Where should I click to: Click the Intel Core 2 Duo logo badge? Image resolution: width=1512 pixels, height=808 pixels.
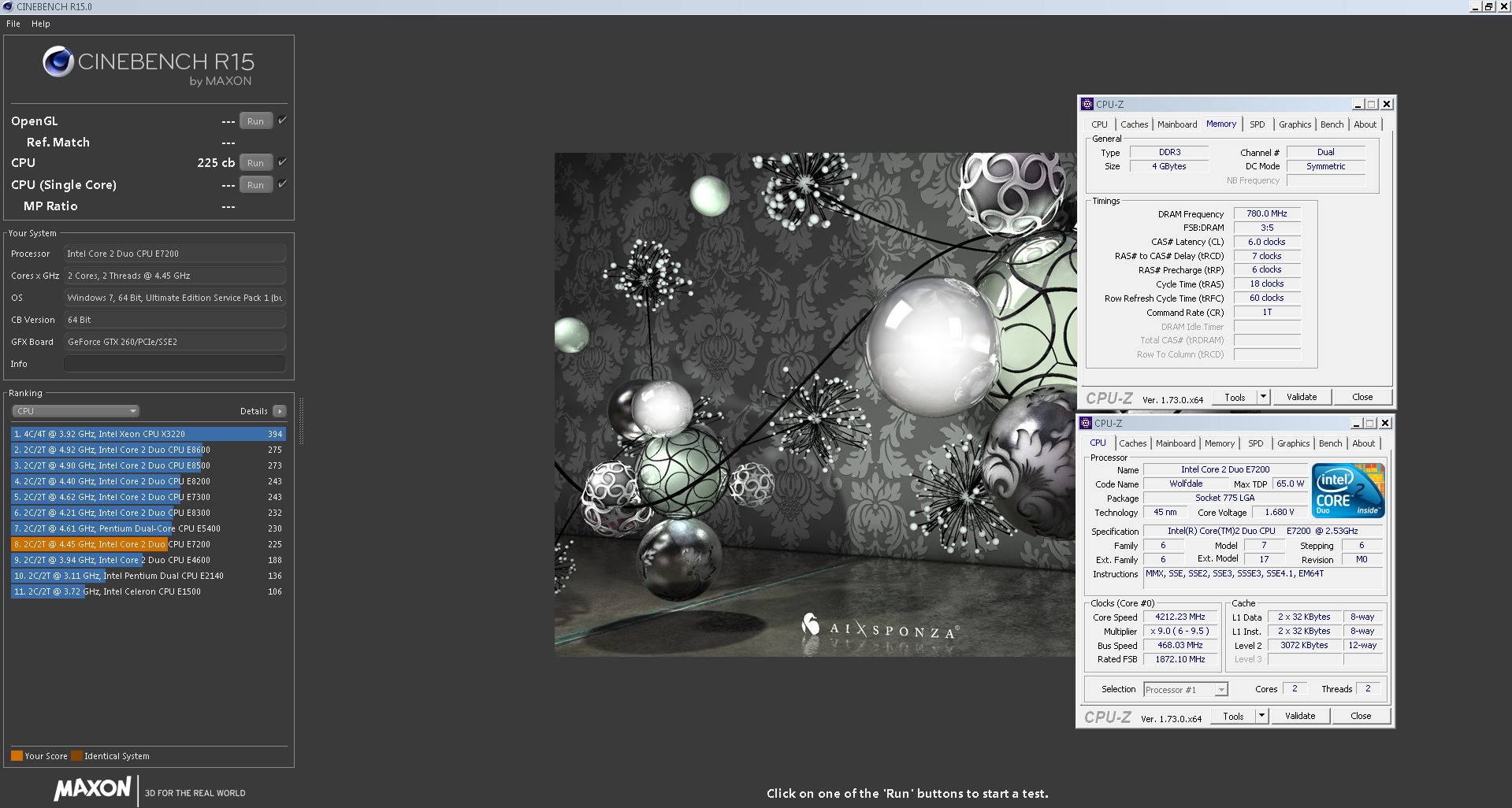1348,491
